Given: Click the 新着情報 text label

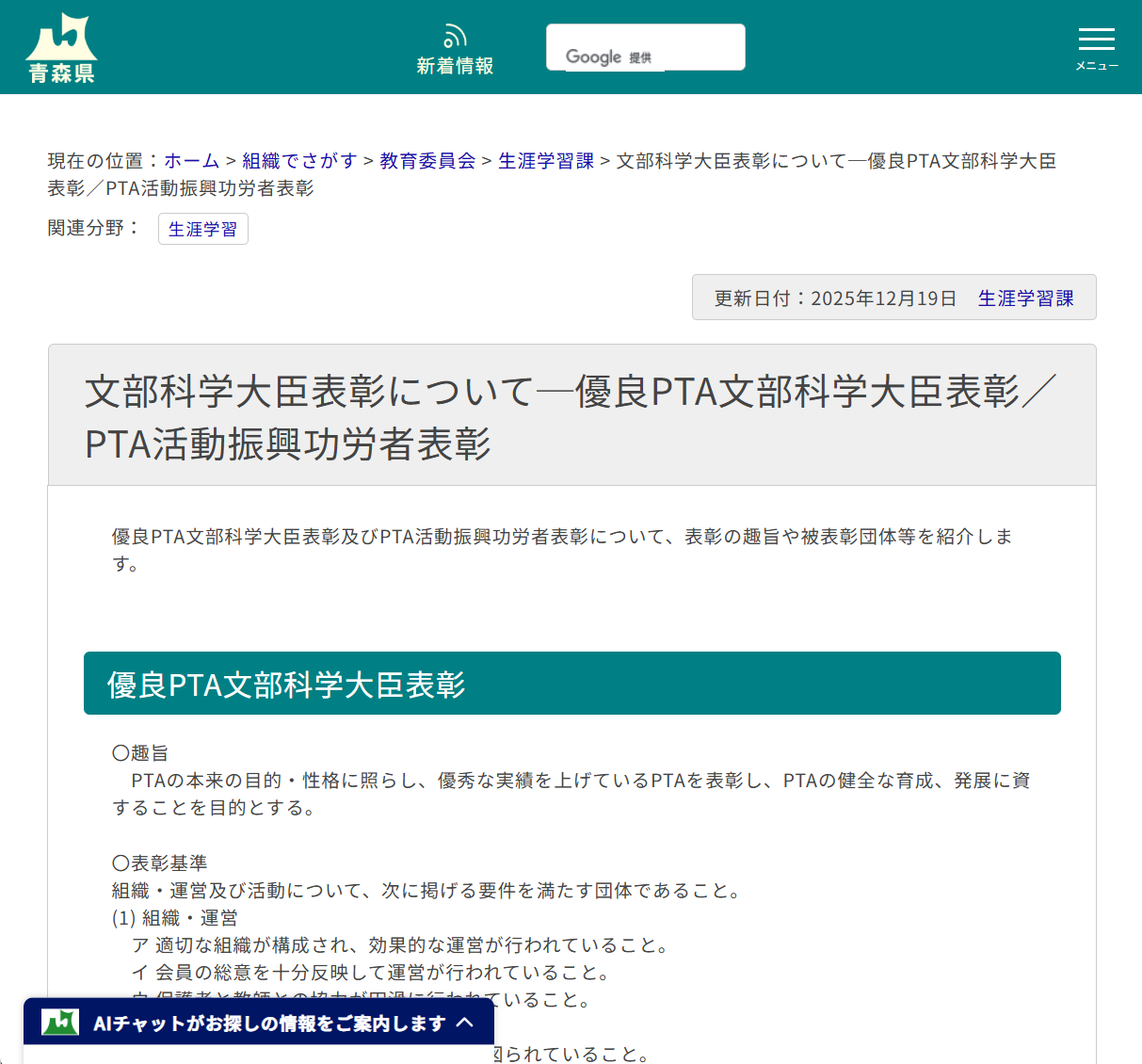Looking at the screenshot, I should (x=455, y=66).
